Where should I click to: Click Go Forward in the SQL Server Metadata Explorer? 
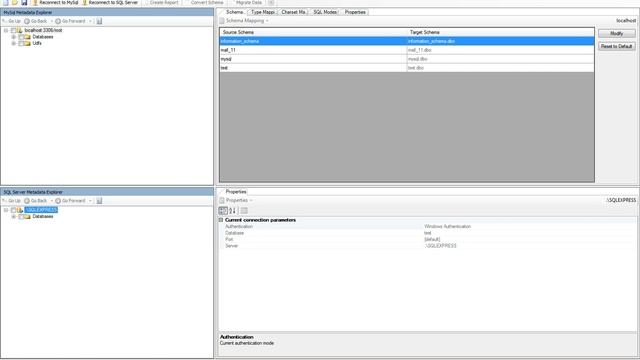[70, 200]
